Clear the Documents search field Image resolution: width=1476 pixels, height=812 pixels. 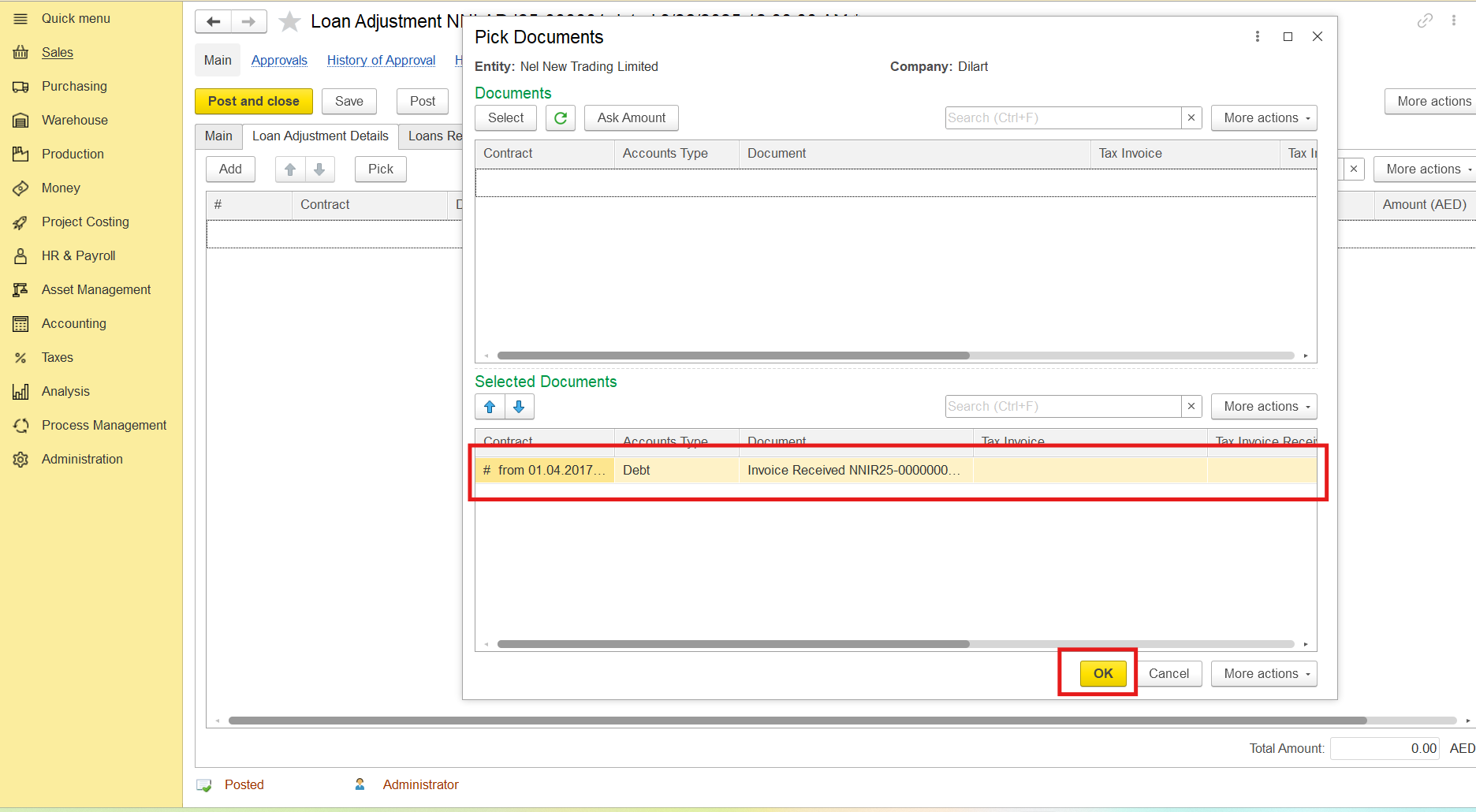point(1191,118)
